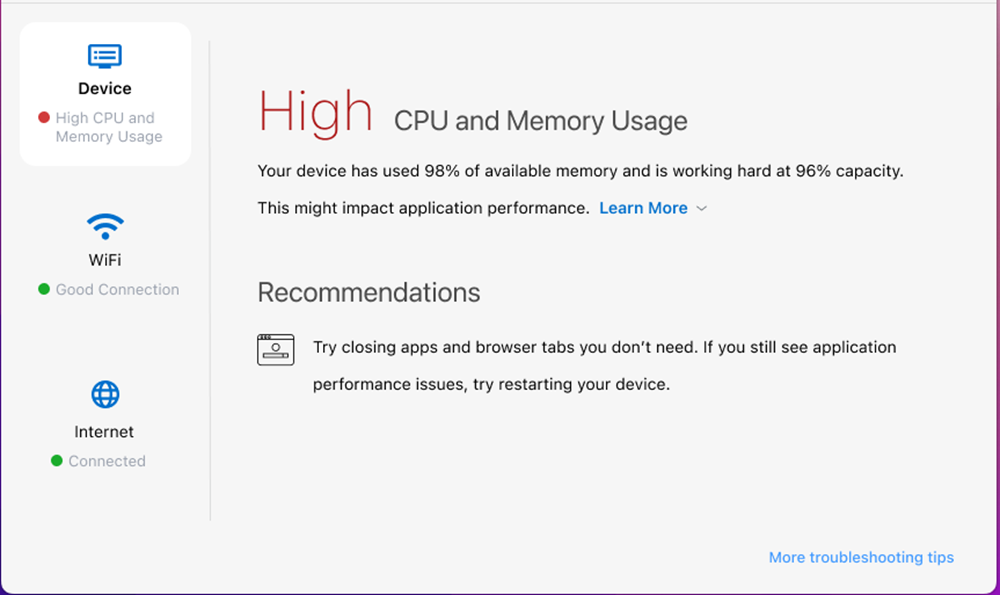Click the red Device status dot
1000x596 pixels.
click(x=44, y=118)
